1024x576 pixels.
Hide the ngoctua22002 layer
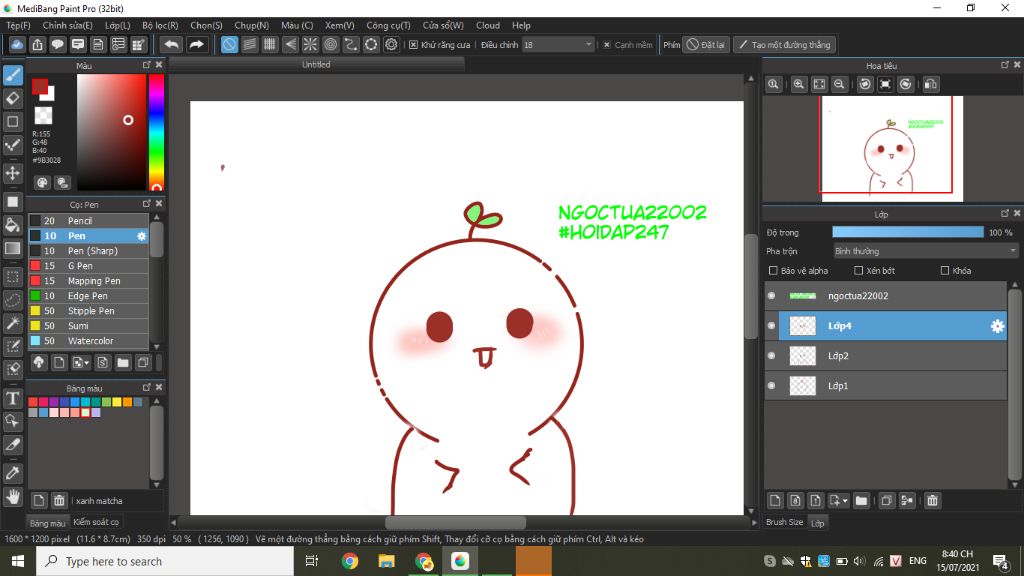pos(771,296)
